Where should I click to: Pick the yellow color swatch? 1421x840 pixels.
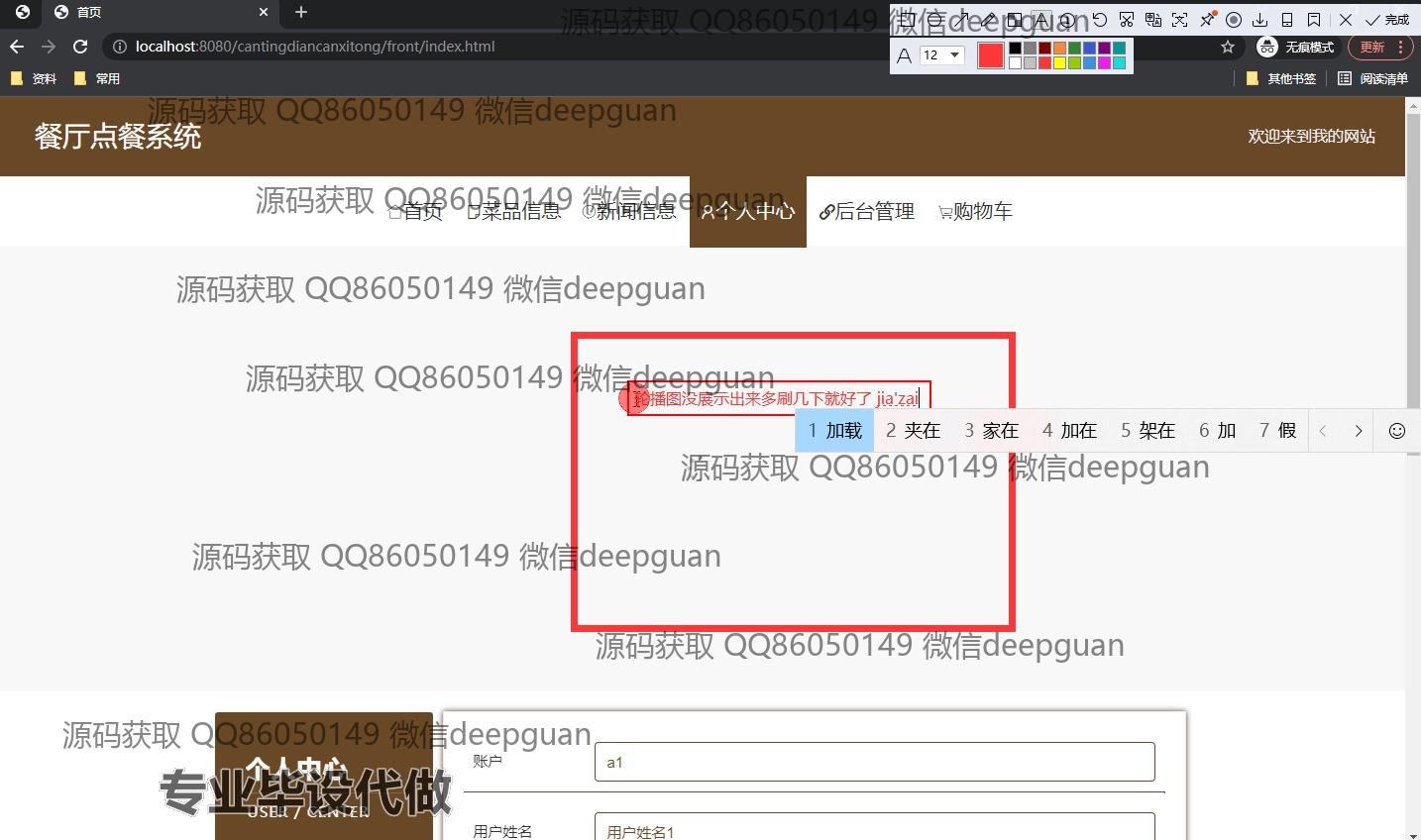tap(1059, 63)
